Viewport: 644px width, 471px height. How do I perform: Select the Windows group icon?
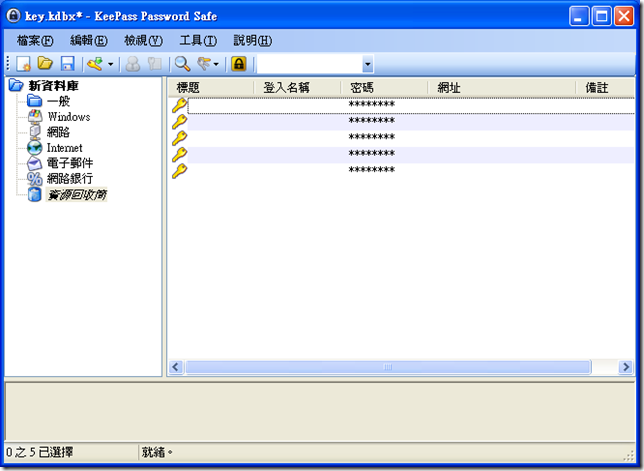pos(34,116)
